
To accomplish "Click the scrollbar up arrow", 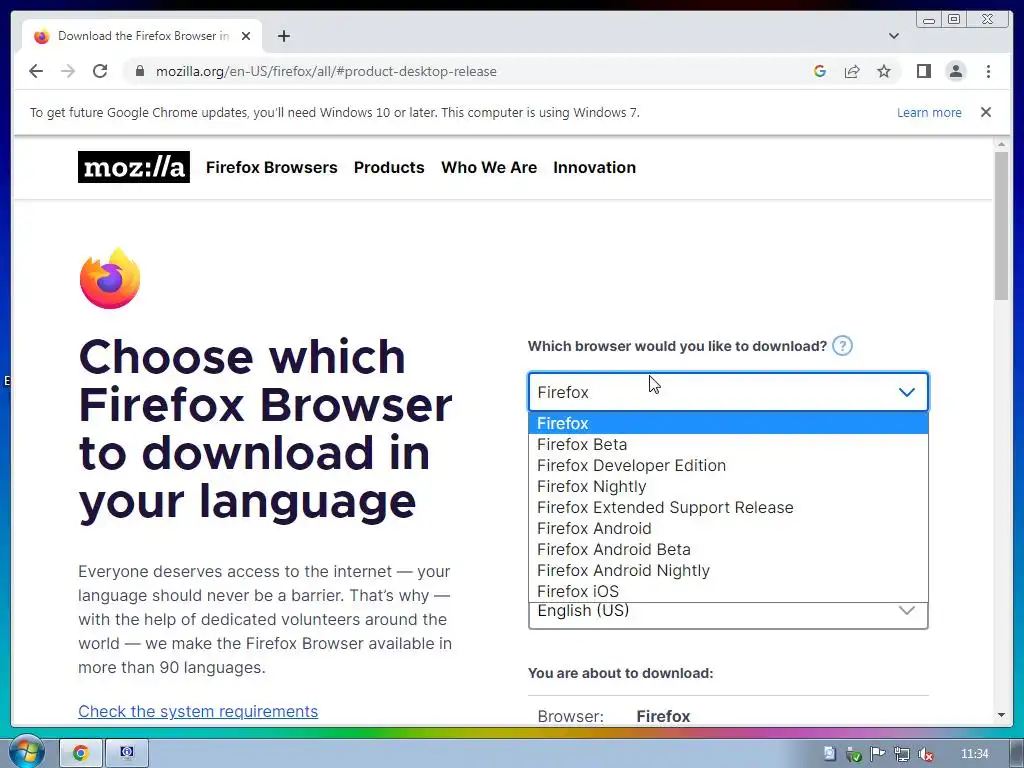I will tap(1001, 144).
